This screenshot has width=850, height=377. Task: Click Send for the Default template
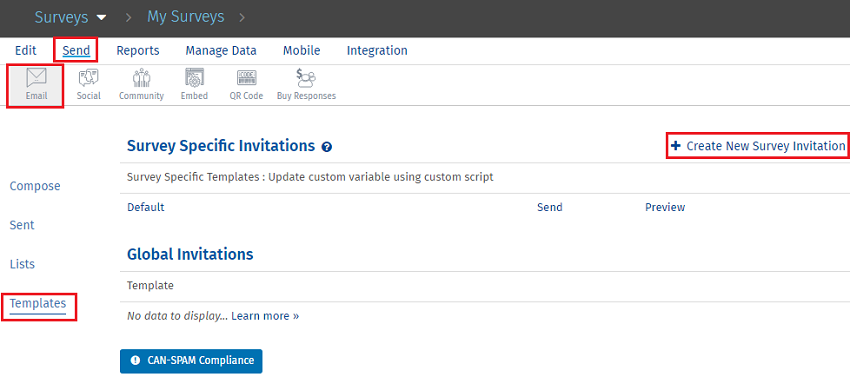[550, 207]
